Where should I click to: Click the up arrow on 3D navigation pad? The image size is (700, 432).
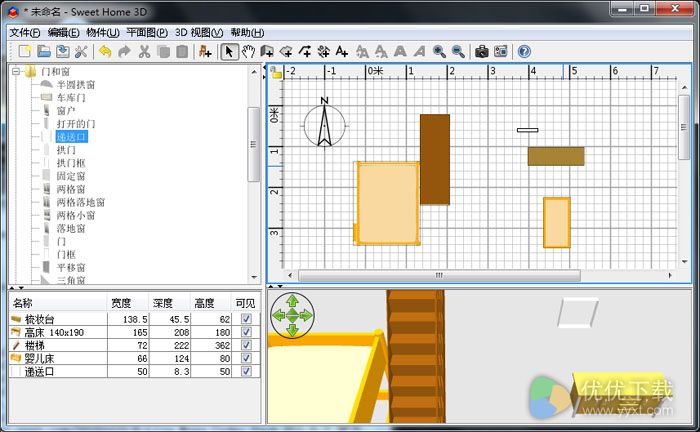pyautogui.click(x=292, y=301)
